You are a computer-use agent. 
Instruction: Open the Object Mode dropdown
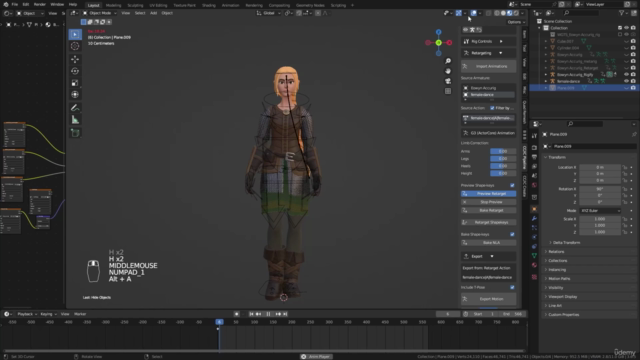point(100,13)
